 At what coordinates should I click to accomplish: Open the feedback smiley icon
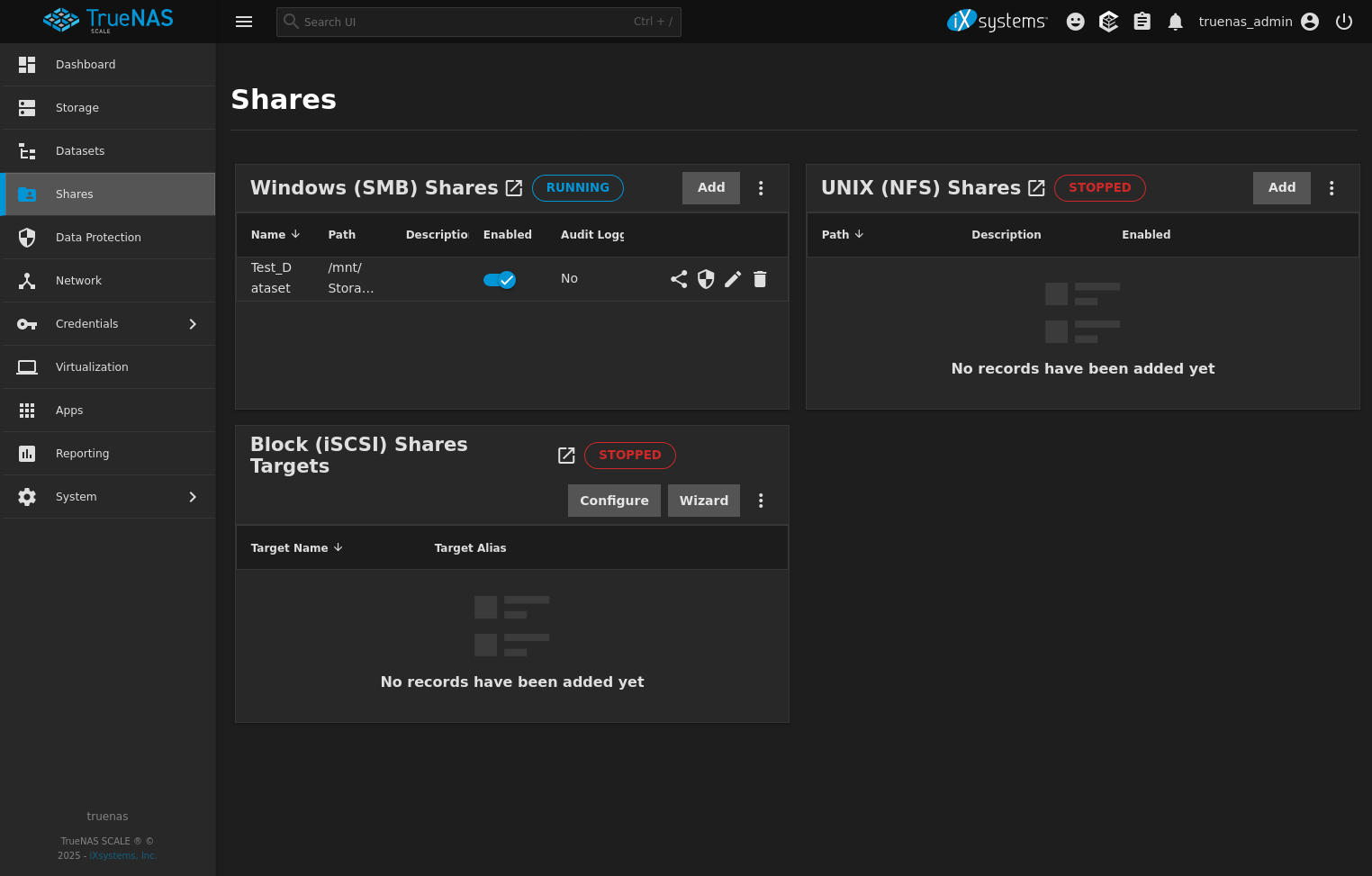[x=1075, y=22]
